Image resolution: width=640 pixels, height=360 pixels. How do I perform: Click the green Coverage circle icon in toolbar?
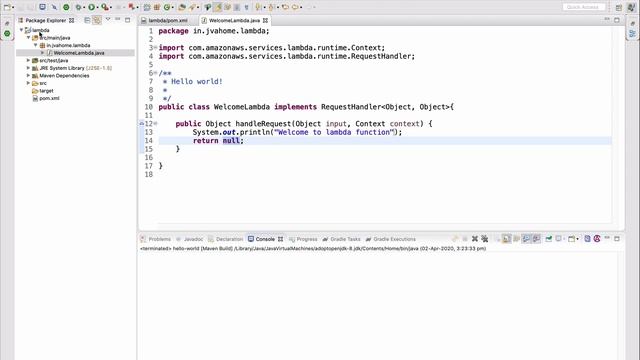(x=66, y=7)
